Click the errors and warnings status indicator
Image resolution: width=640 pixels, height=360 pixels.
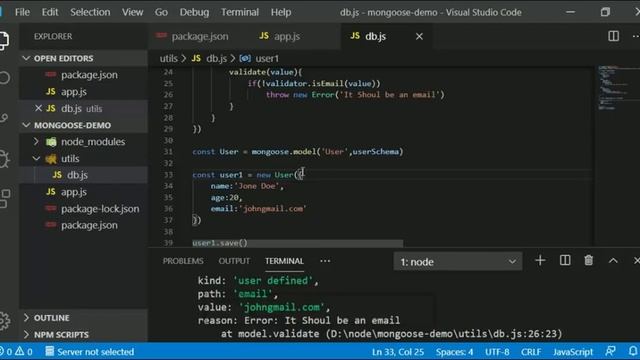click(16, 352)
